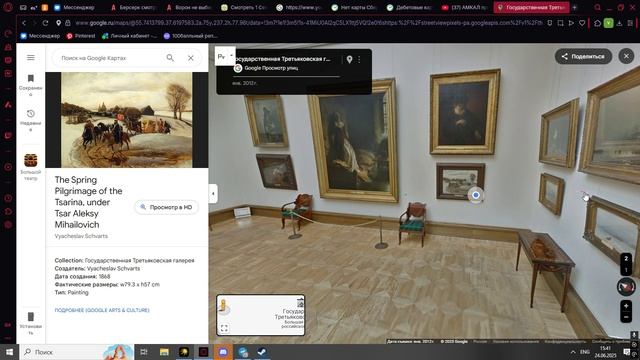Select floor 2 in floor picker
Screen dimensions: 640x360
[x=626, y=259]
